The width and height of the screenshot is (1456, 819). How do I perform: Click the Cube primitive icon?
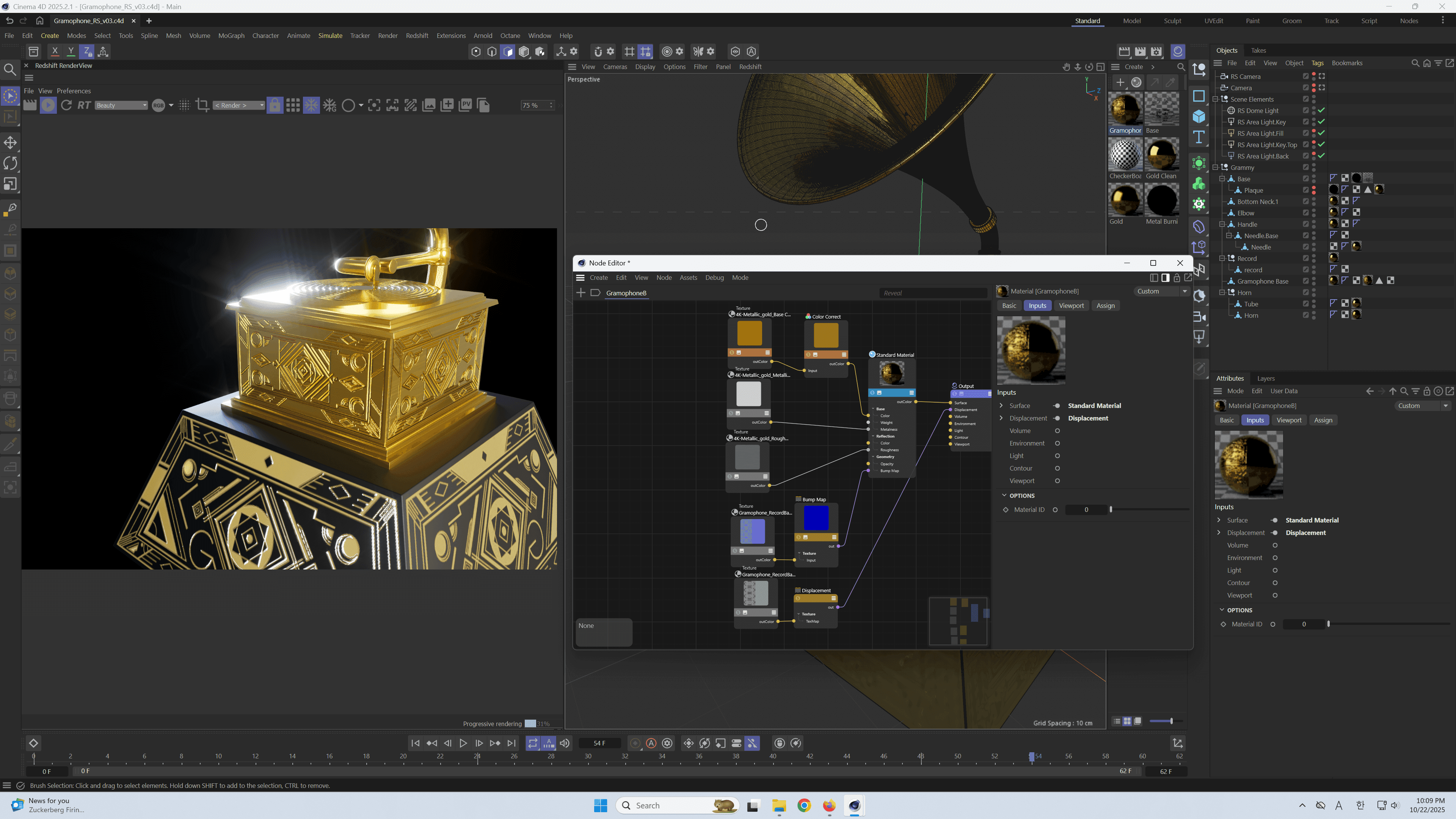click(1199, 116)
